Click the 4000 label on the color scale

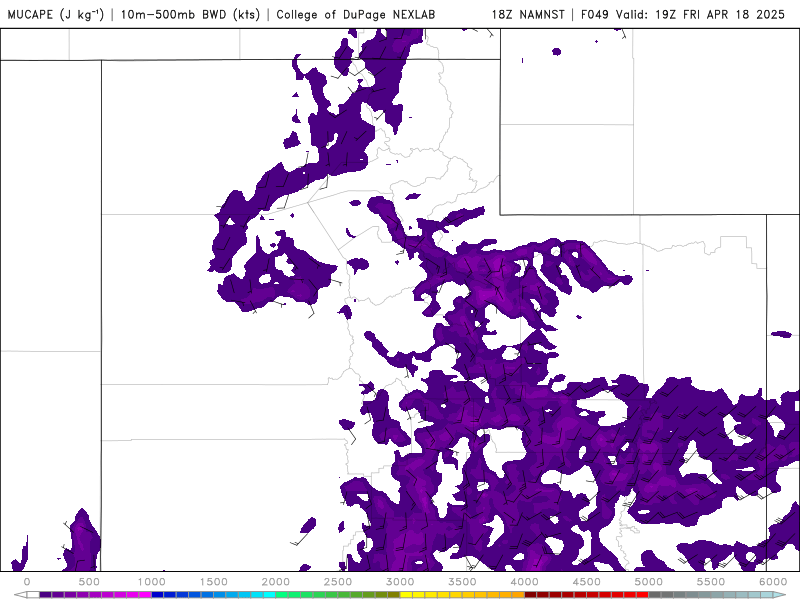coord(524,582)
